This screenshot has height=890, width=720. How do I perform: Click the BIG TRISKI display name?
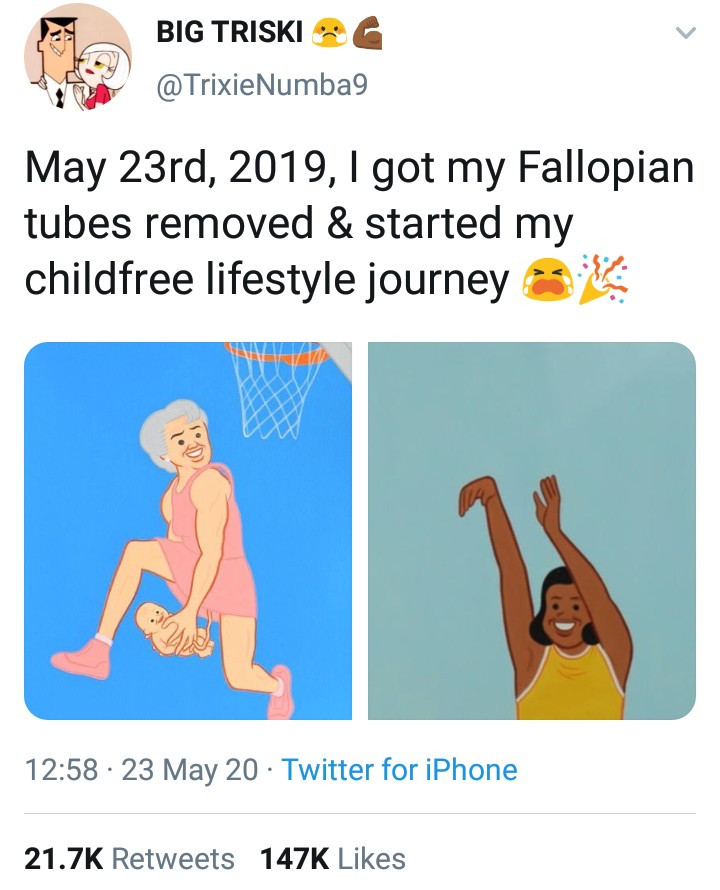[230, 32]
